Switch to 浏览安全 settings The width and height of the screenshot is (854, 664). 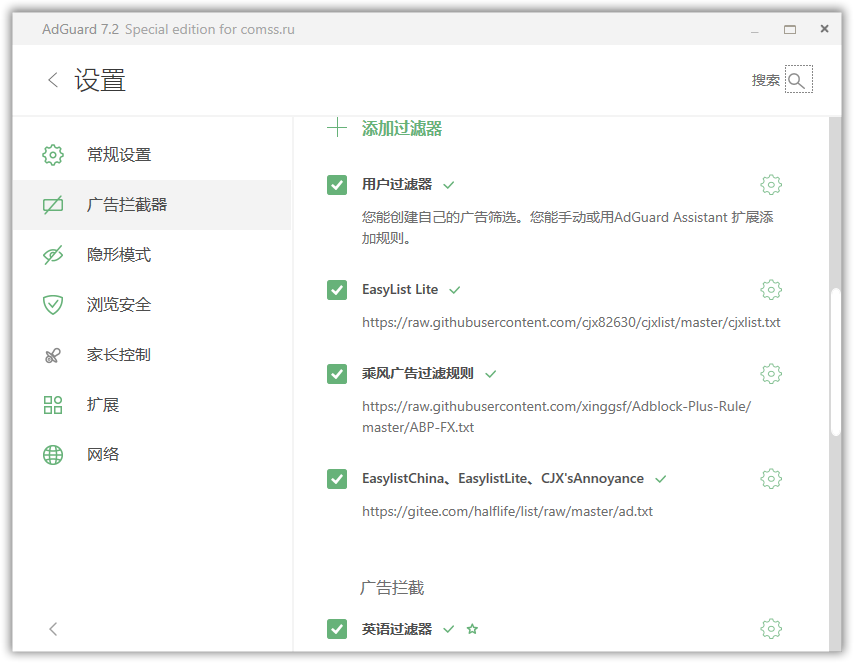click(152, 305)
